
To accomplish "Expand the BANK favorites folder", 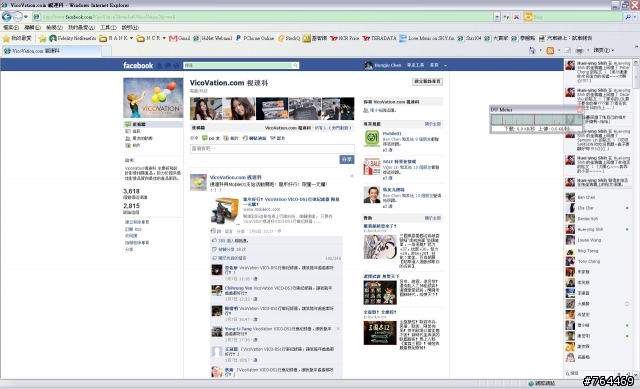I will coord(116,38).
